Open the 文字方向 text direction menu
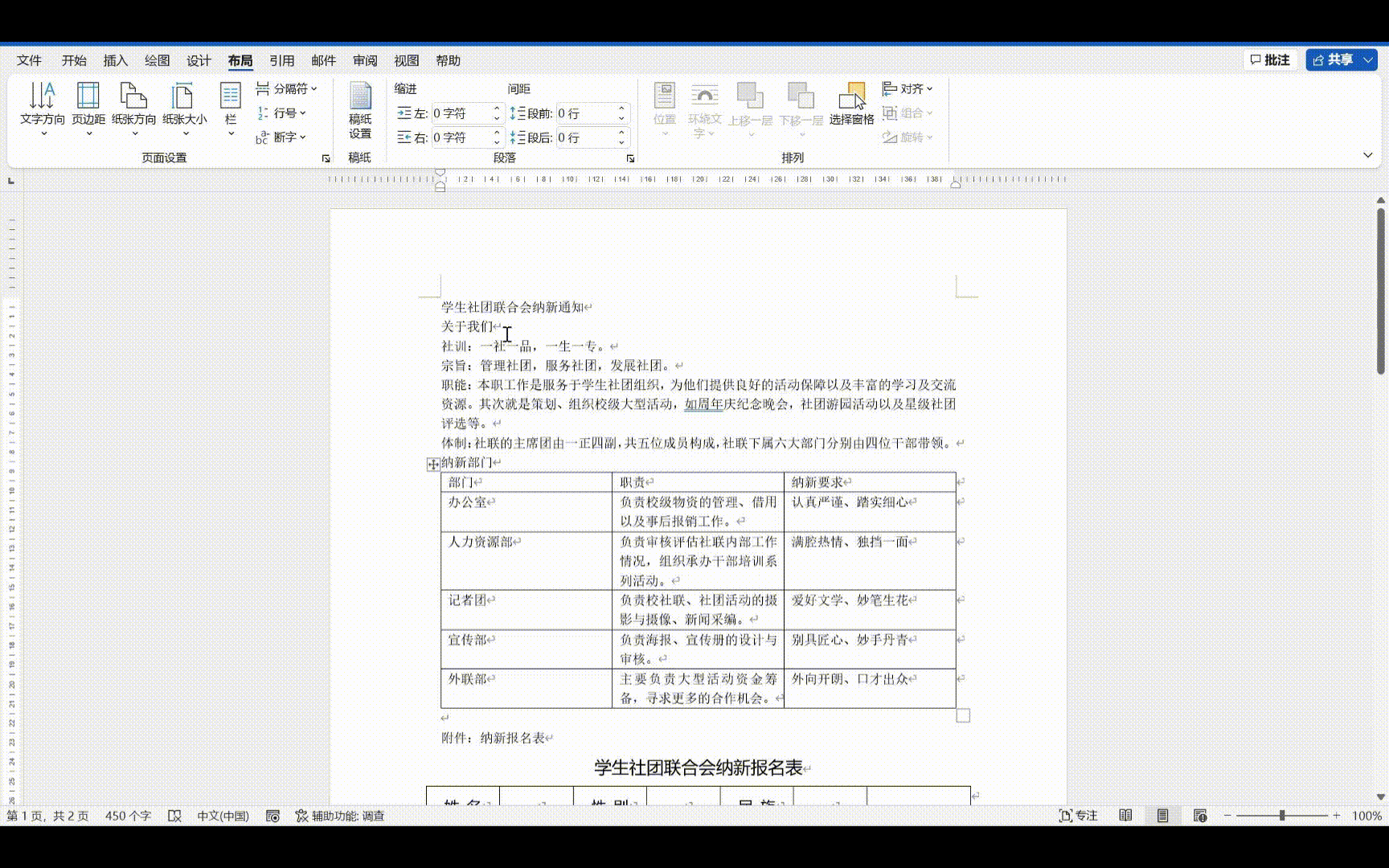The image size is (1389, 868). coord(43,108)
